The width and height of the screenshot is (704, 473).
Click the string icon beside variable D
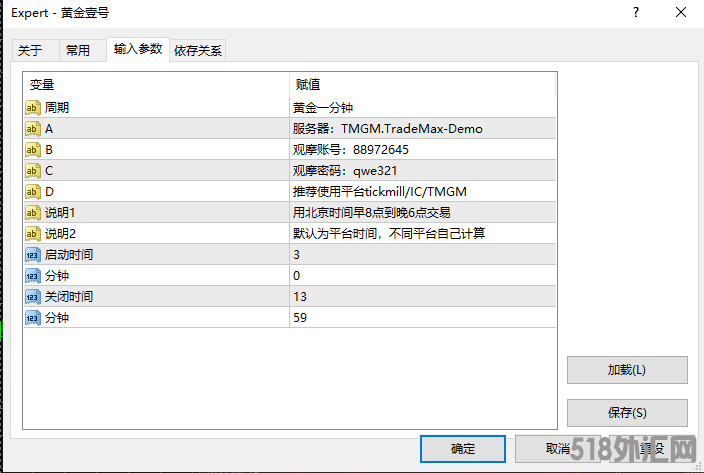33,192
